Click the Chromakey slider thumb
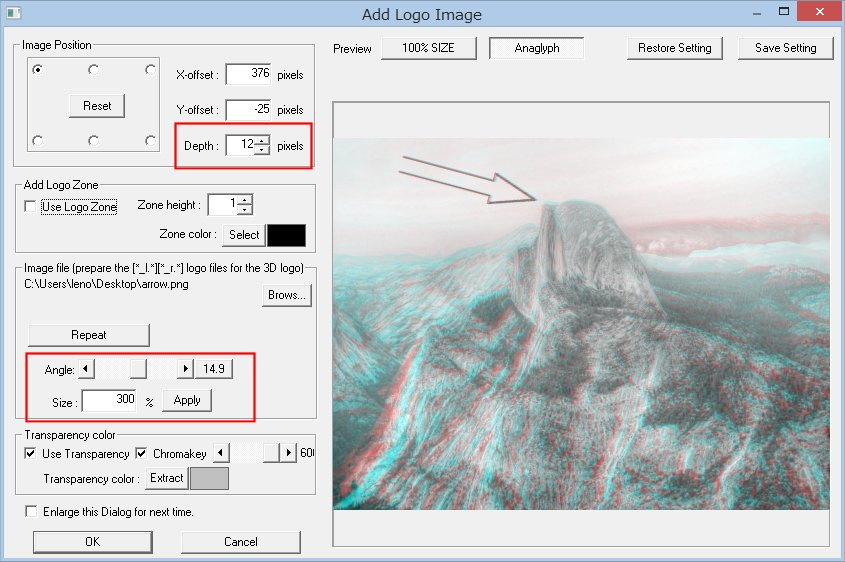The image size is (845, 562). pos(271,453)
